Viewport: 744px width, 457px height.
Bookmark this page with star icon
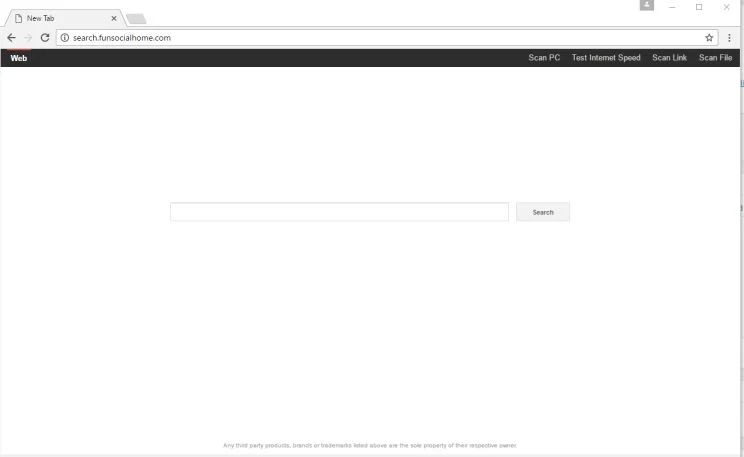tap(709, 37)
